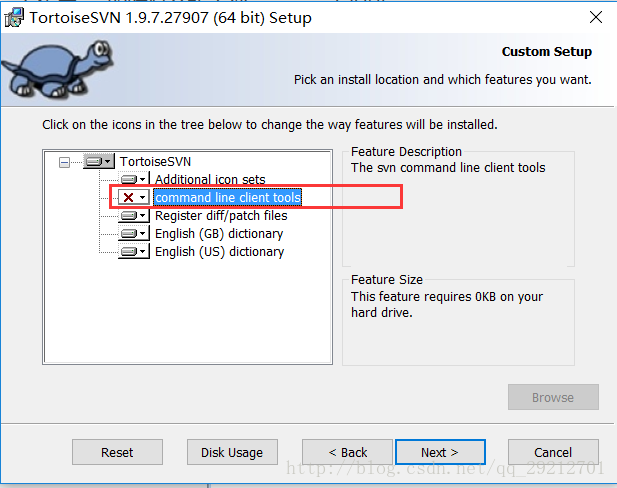Collapse the TortoiseSVN tree node
The height and width of the screenshot is (488, 617).
click(65, 161)
